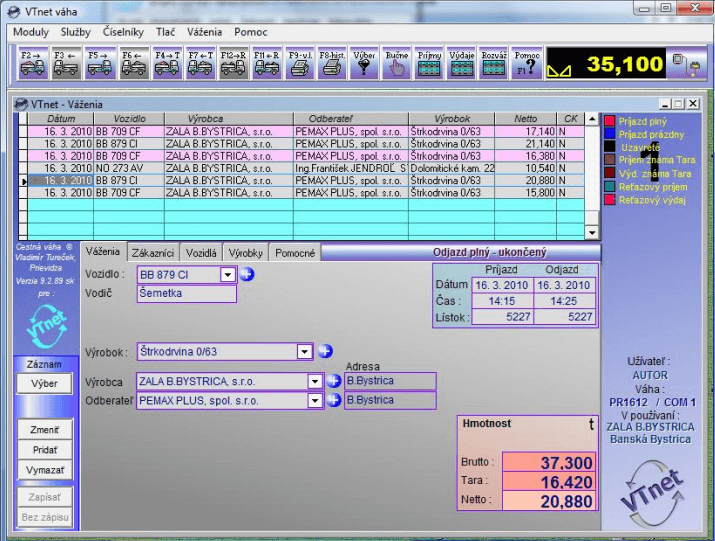Screen dimensions: 715x541
Task: Open F8-hist. history print icon
Action: pyautogui.click(x=332, y=63)
